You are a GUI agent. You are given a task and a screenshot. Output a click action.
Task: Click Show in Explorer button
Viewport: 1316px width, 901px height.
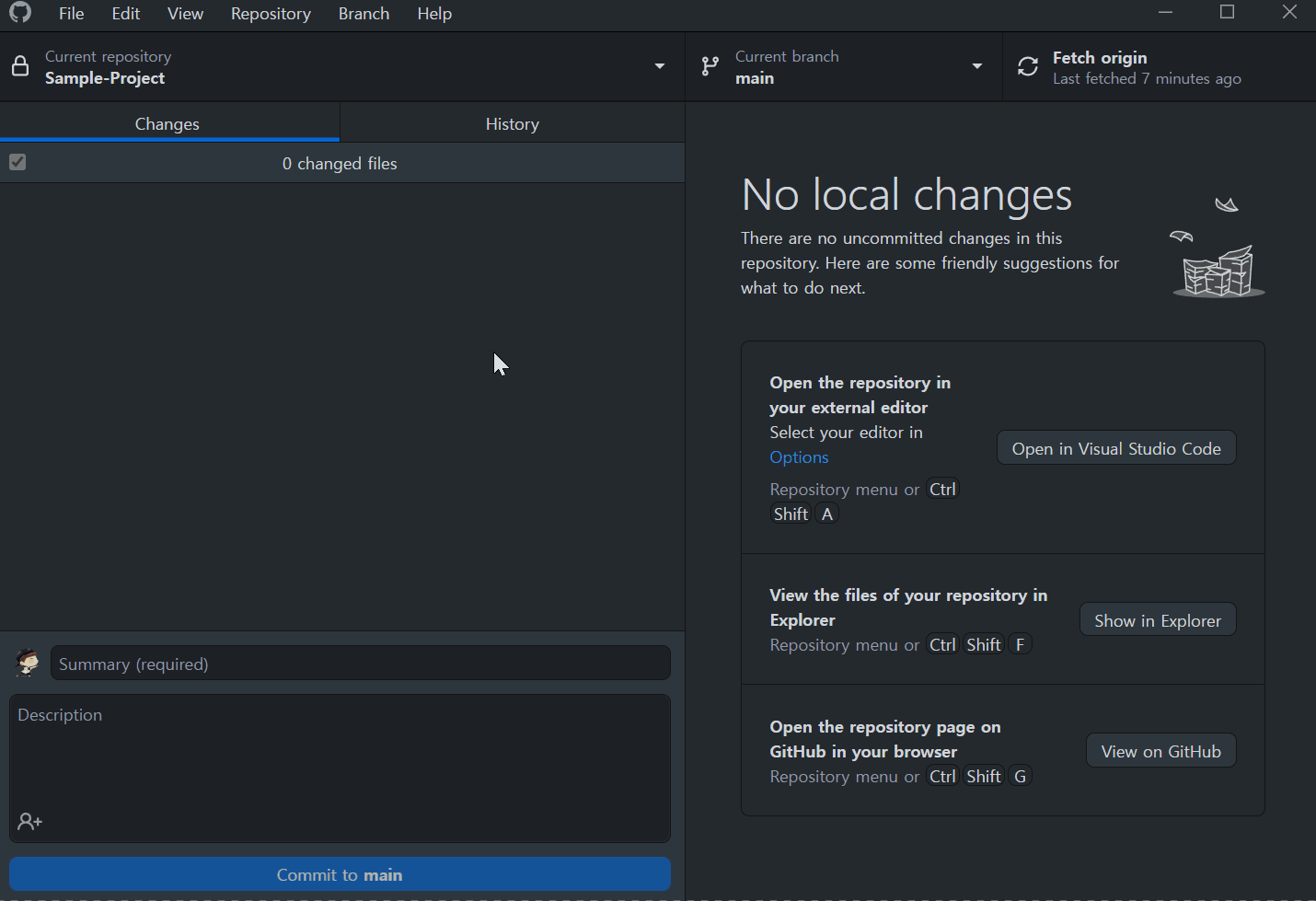(1158, 620)
